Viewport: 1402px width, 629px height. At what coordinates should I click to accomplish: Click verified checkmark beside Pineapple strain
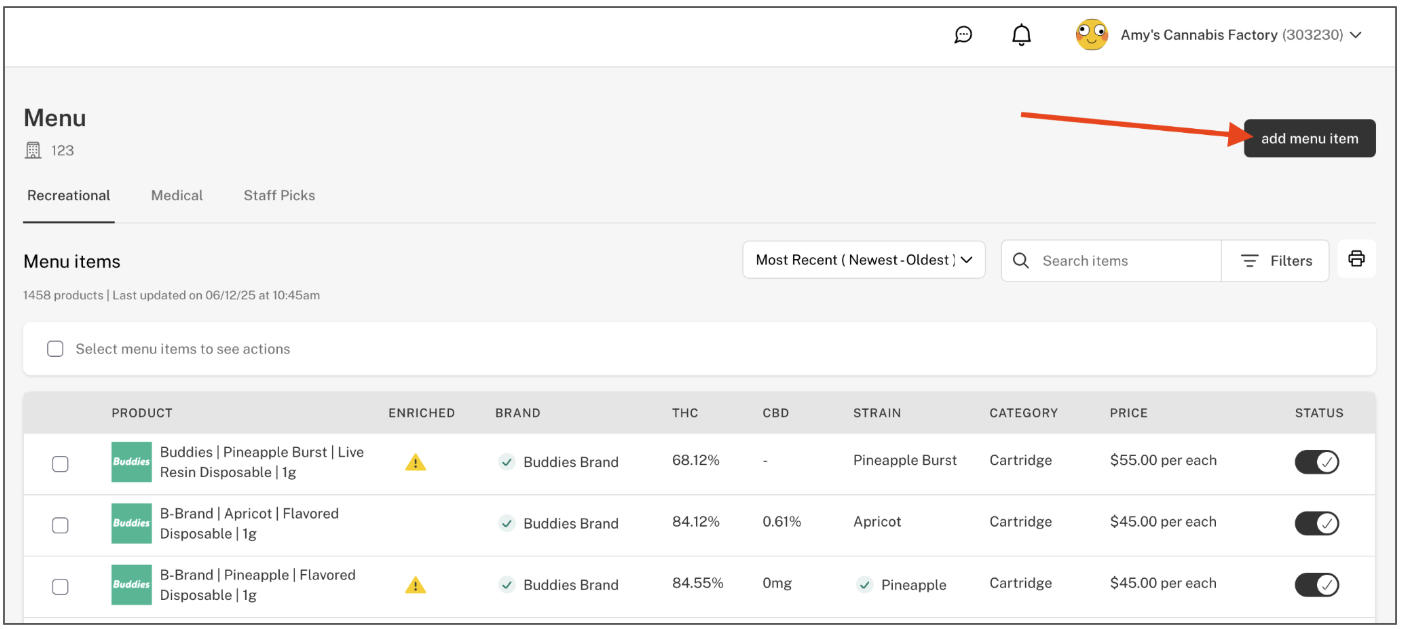[865, 585]
